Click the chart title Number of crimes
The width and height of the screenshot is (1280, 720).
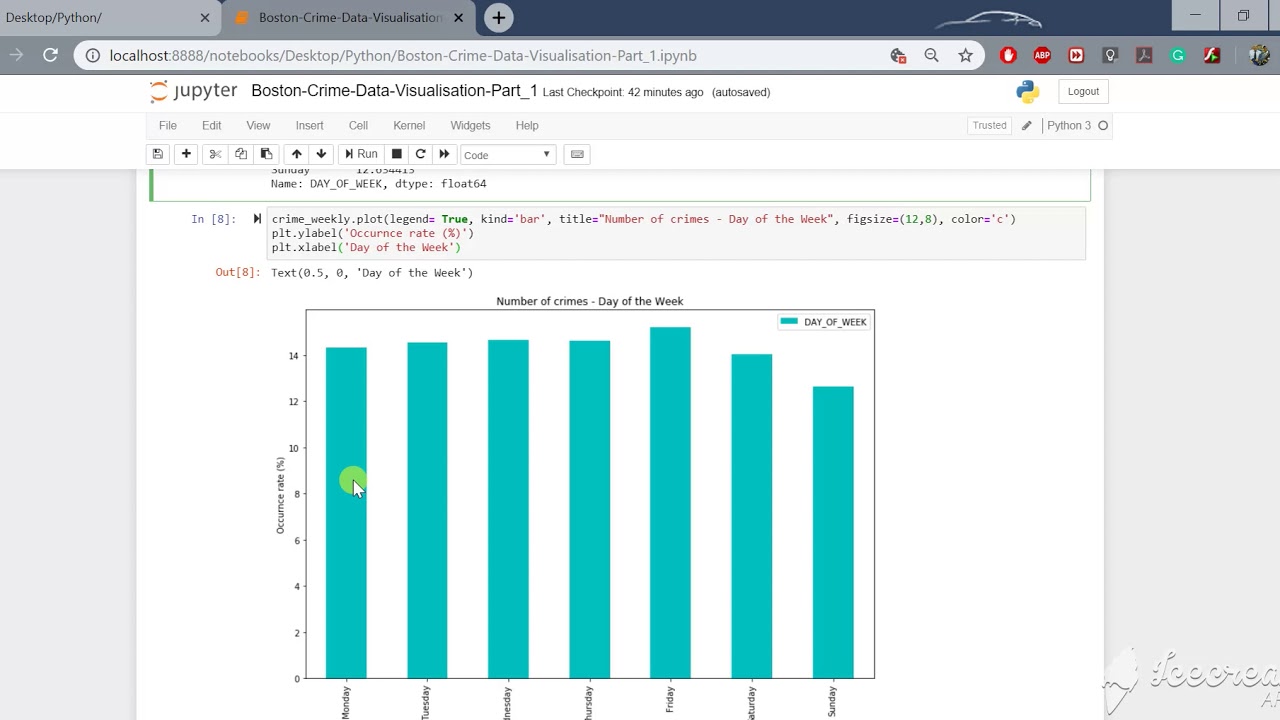[589, 301]
